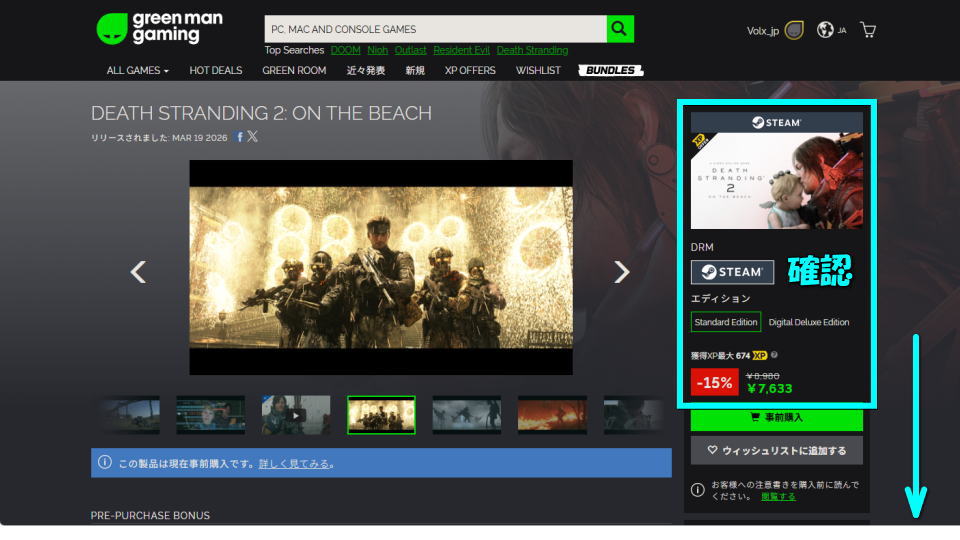960x540 pixels.
Task: Click the Nioh top search link
Action: pos(377,50)
